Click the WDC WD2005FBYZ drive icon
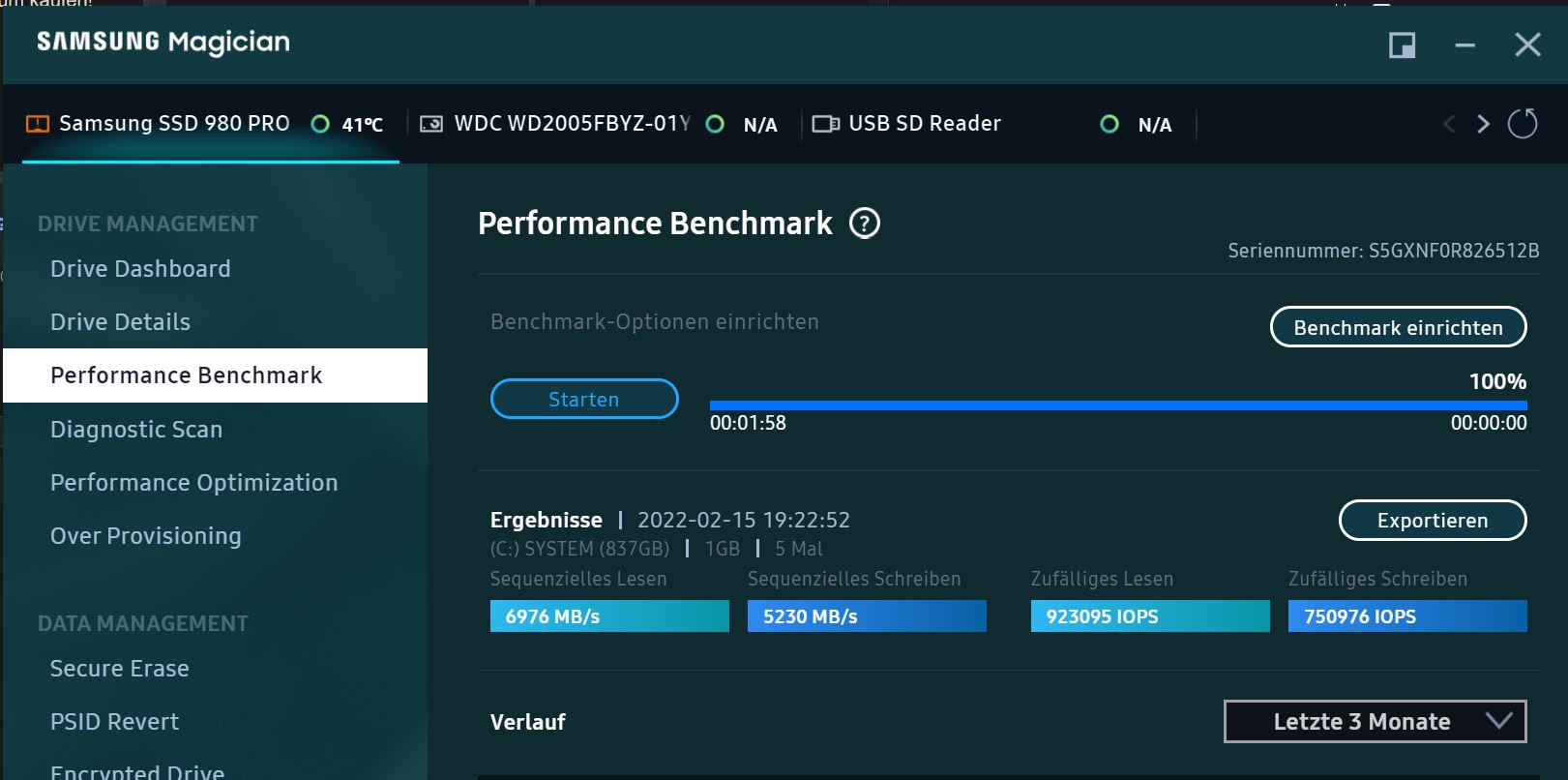Image resolution: width=1568 pixels, height=780 pixels. [431, 124]
